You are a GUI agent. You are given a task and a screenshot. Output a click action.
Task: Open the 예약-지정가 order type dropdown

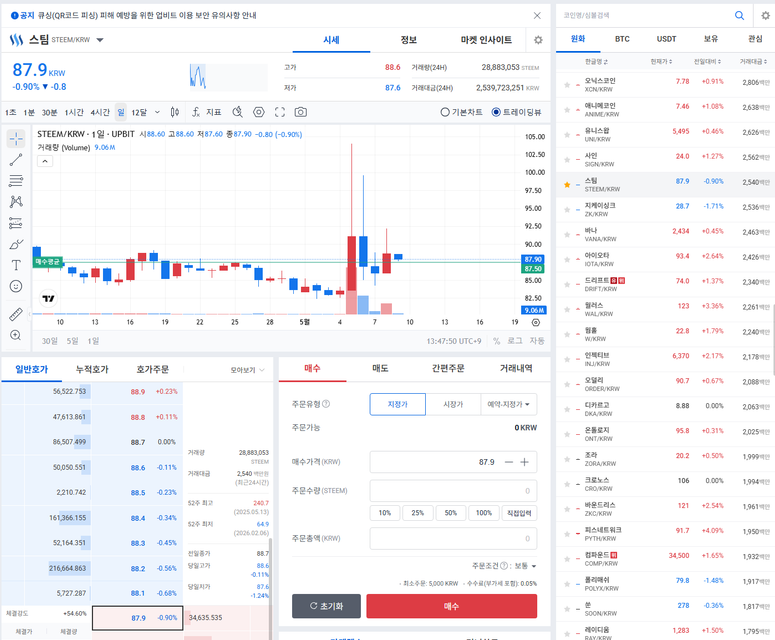[509, 404]
